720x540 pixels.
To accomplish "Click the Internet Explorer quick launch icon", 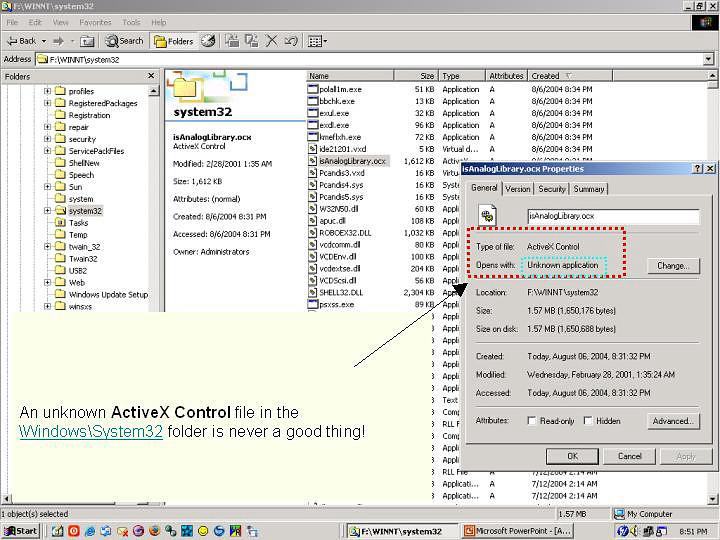I will click(90, 531).
